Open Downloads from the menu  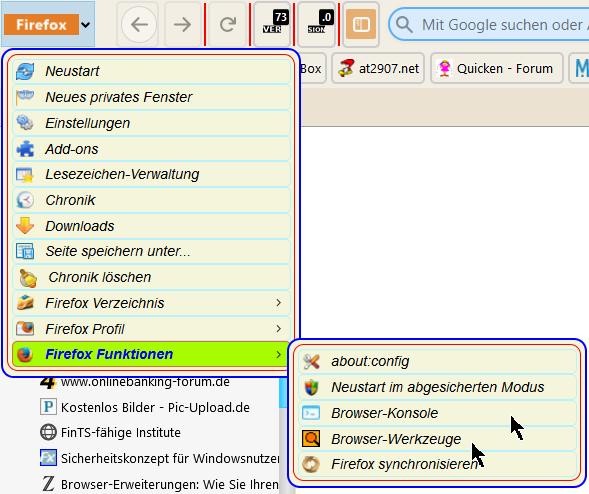coord(152,226)
